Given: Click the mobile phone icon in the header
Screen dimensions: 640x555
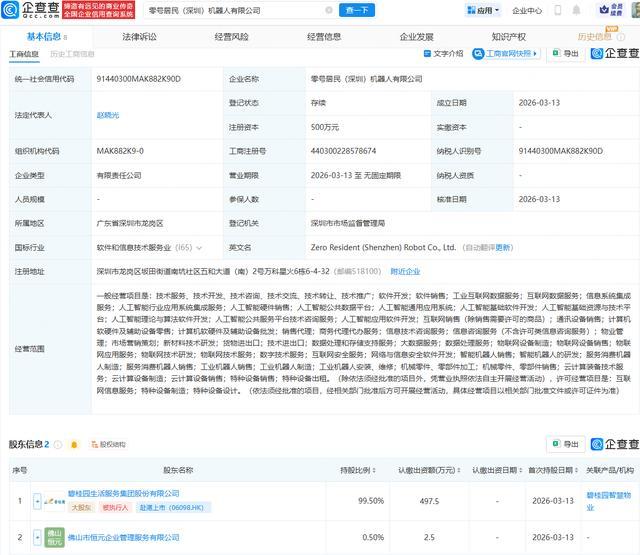Looking at the screenshot, I should (558, 10).
